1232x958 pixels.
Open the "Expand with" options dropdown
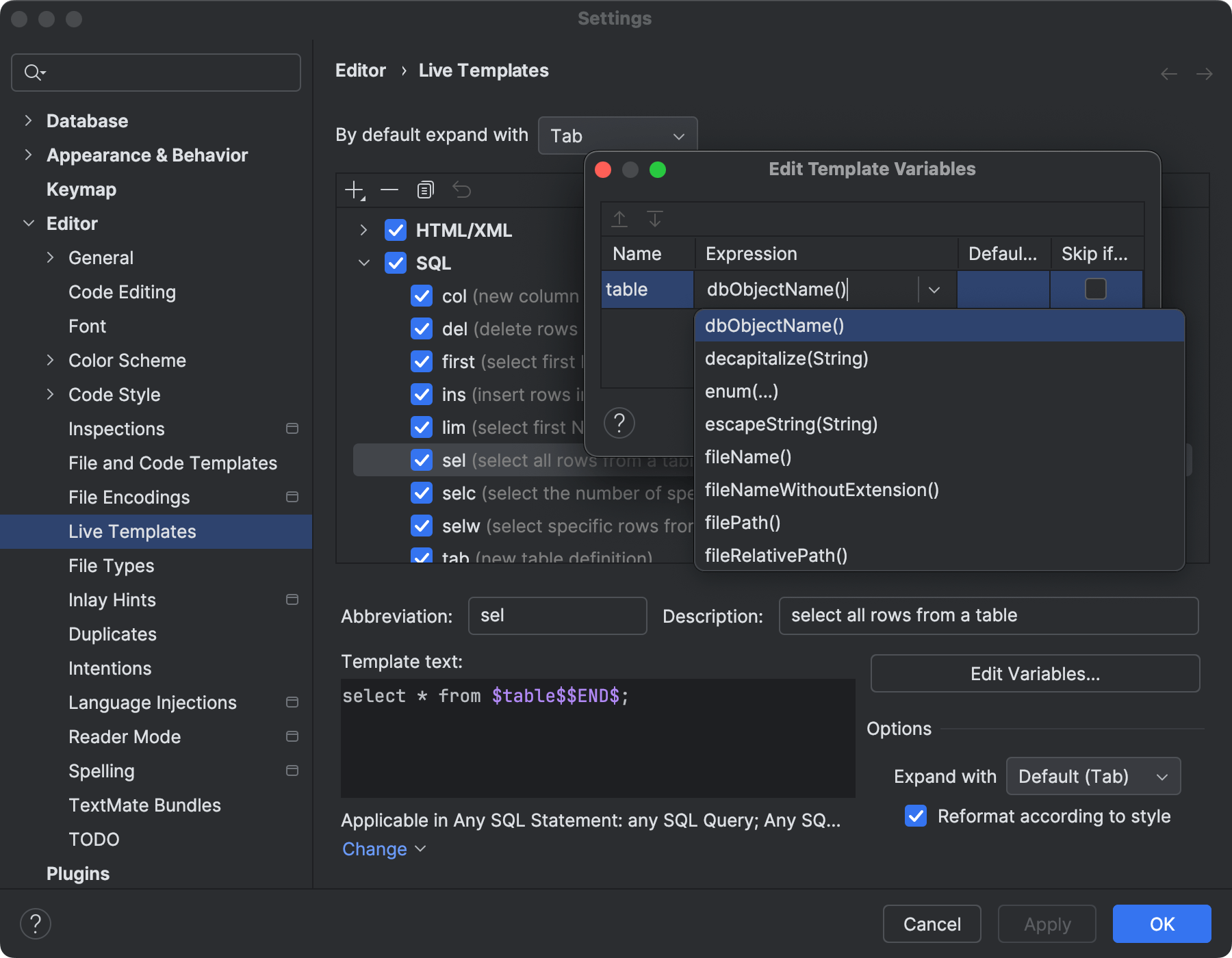1092,776
